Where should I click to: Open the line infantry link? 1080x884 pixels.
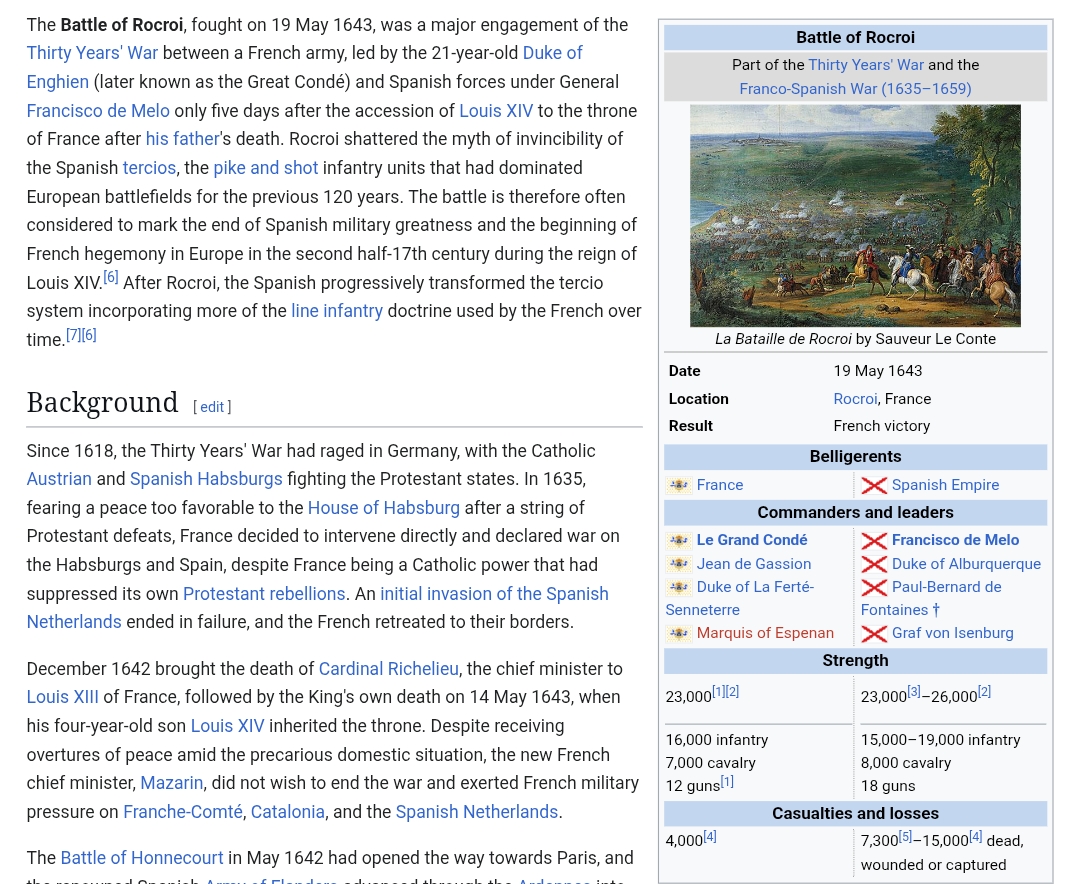(x=337, y=311)
